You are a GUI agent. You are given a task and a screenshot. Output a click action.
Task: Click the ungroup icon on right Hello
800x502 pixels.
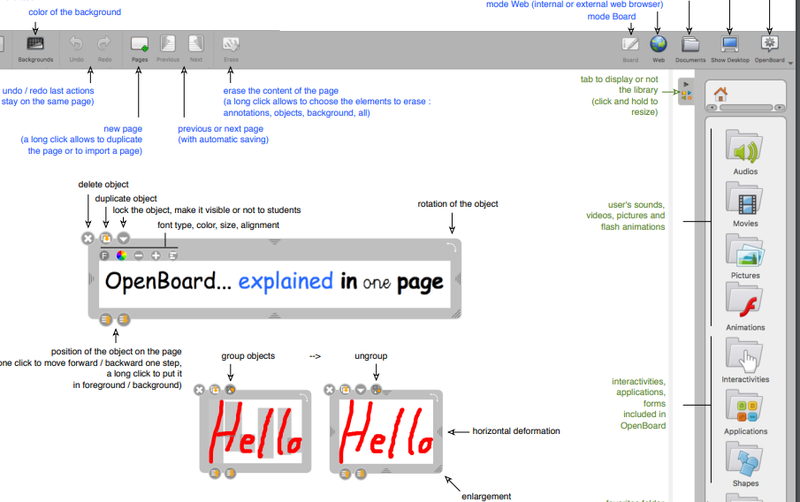click(377, 390)
